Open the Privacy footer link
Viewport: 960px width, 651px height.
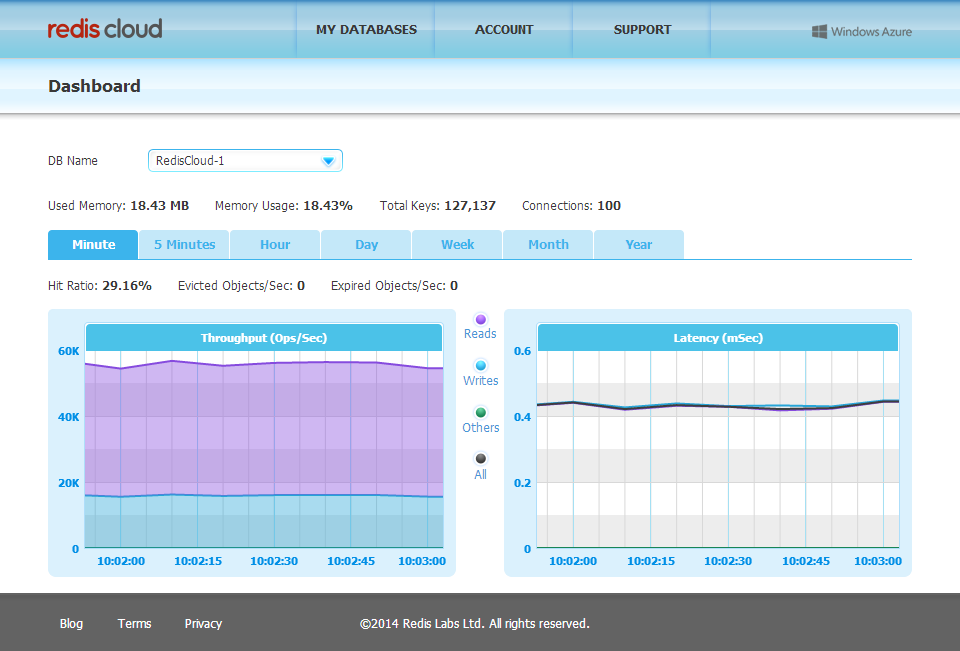click(203, 623)
